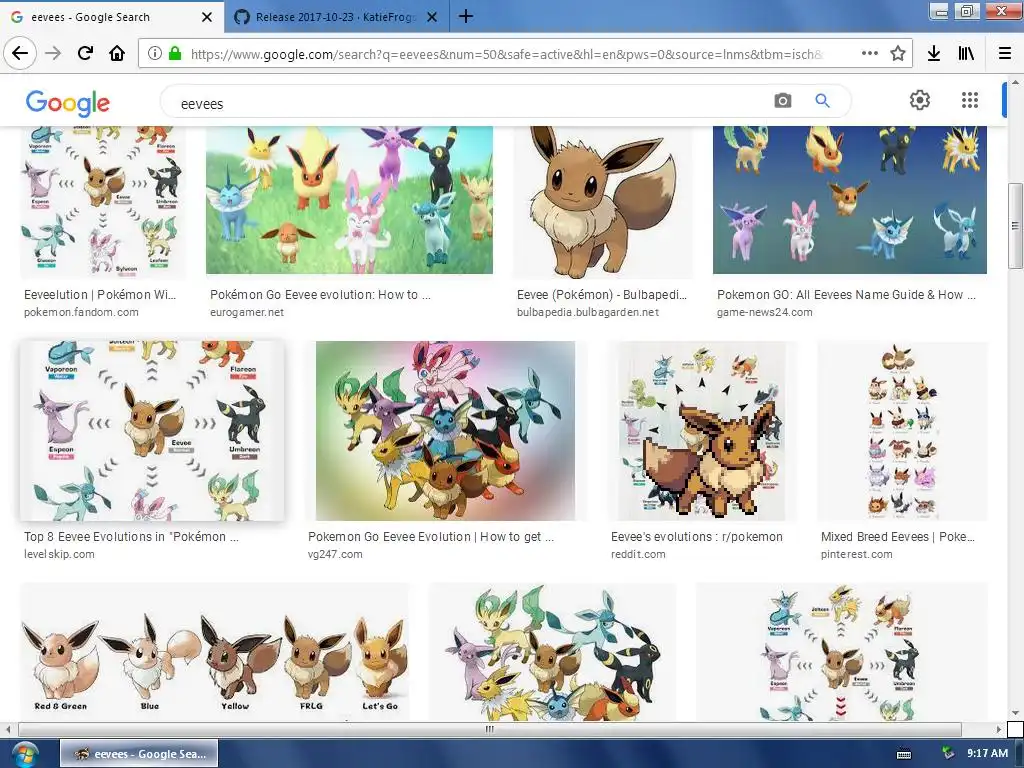Reload the current page

[85, 53]
